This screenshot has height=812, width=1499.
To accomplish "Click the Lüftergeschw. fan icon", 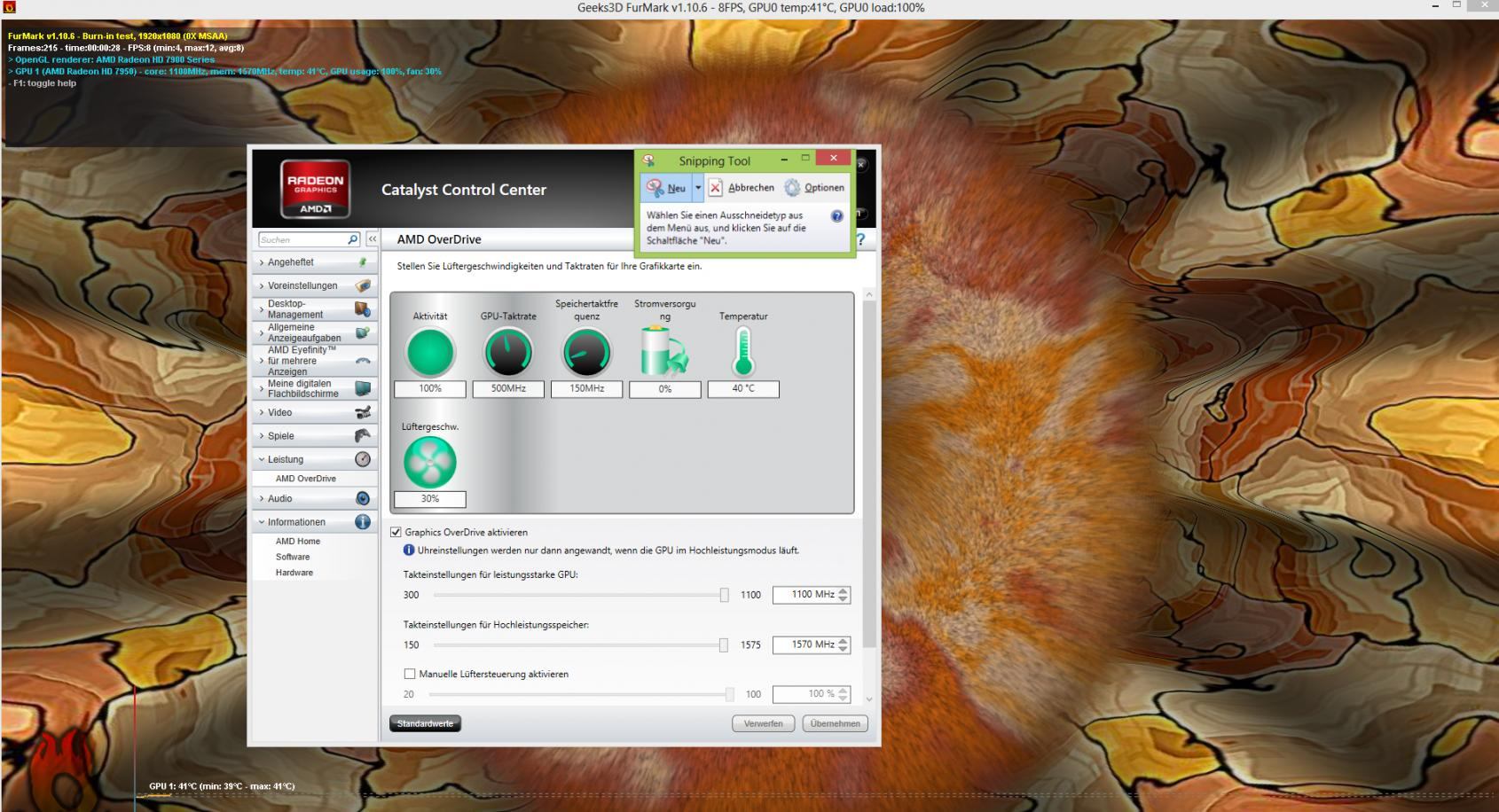I will point(430,463).
